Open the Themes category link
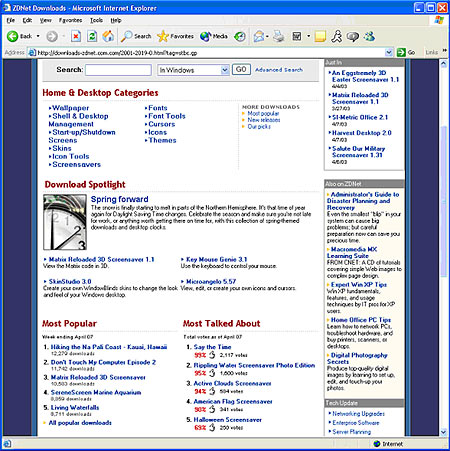Viewport: 450px width, 451px height. (162, 140)
